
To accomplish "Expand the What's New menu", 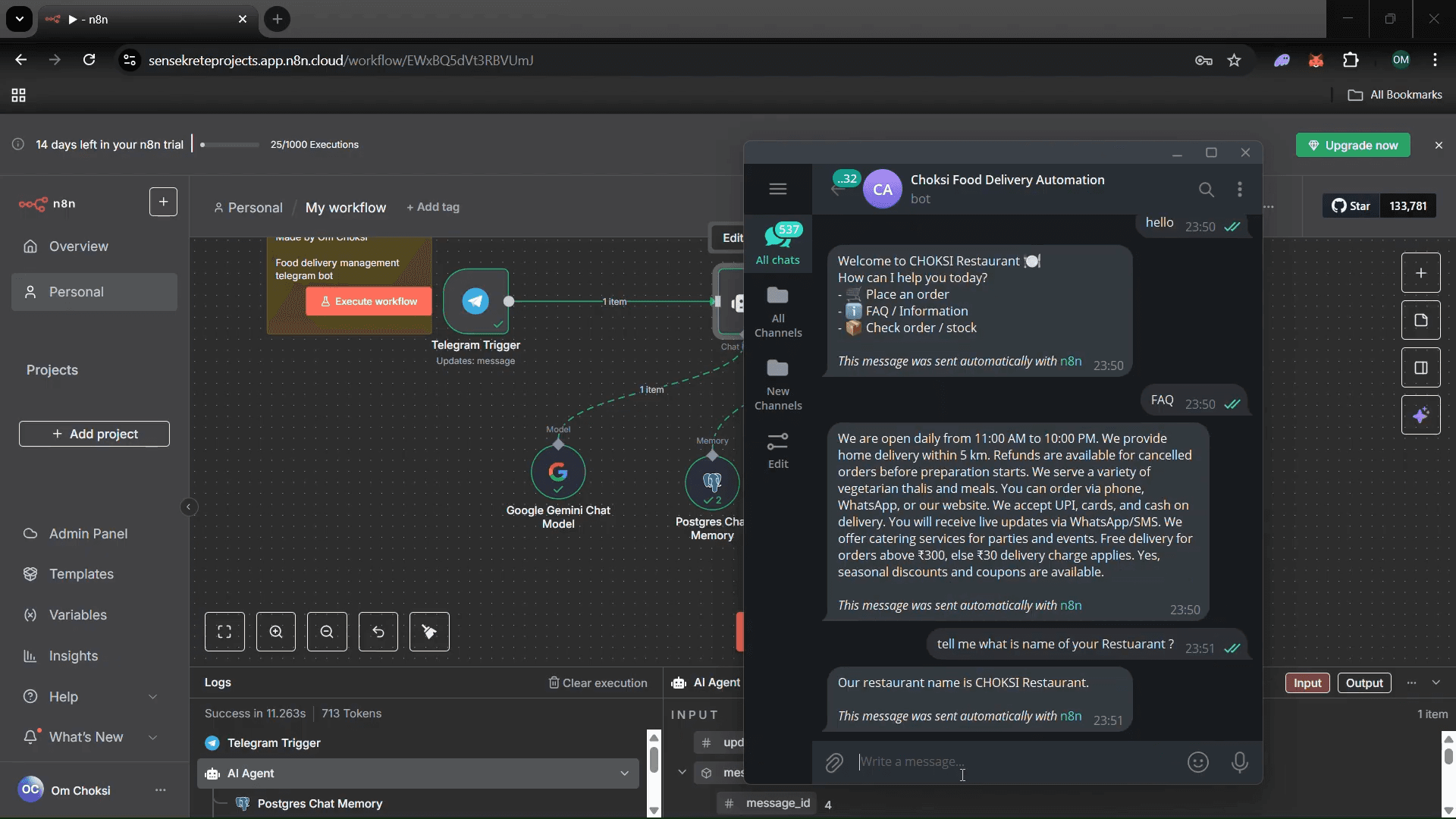I will coord(152,737).
